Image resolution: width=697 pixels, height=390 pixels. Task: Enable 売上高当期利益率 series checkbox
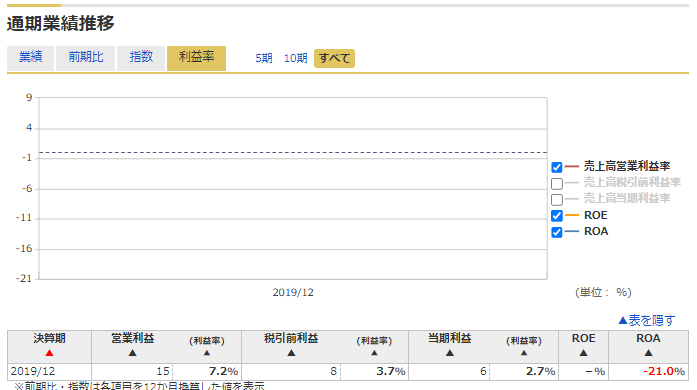[x=557, y=199]
